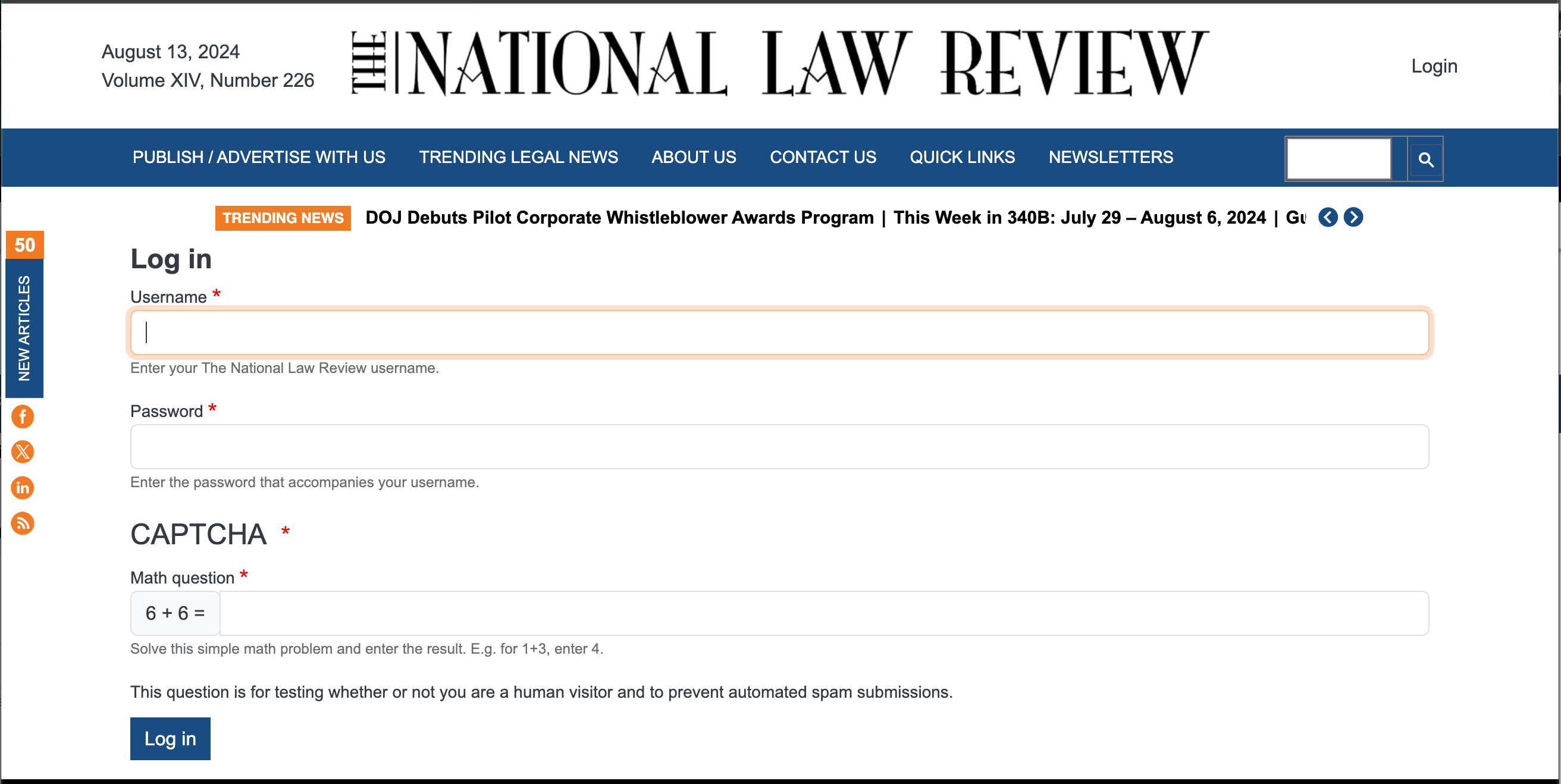Click the Login link in header

pyautogui.click(x=1434, y=66)
